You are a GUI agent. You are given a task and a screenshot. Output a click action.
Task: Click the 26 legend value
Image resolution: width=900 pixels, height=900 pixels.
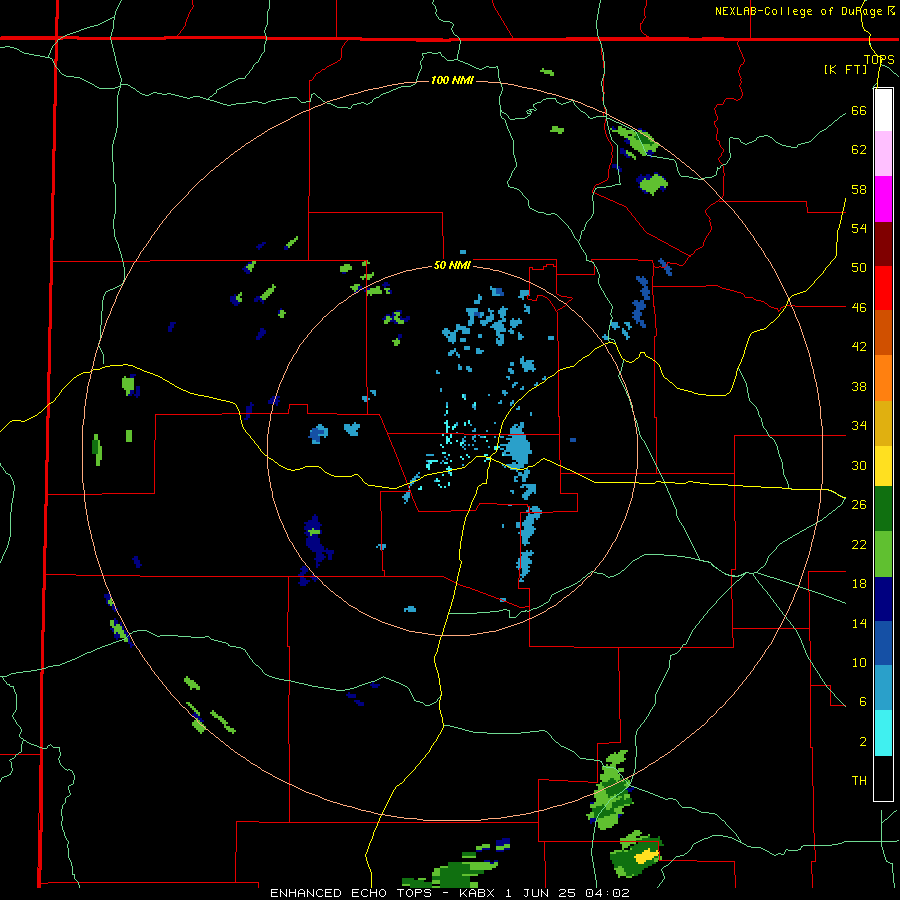[x=859, y=505]
